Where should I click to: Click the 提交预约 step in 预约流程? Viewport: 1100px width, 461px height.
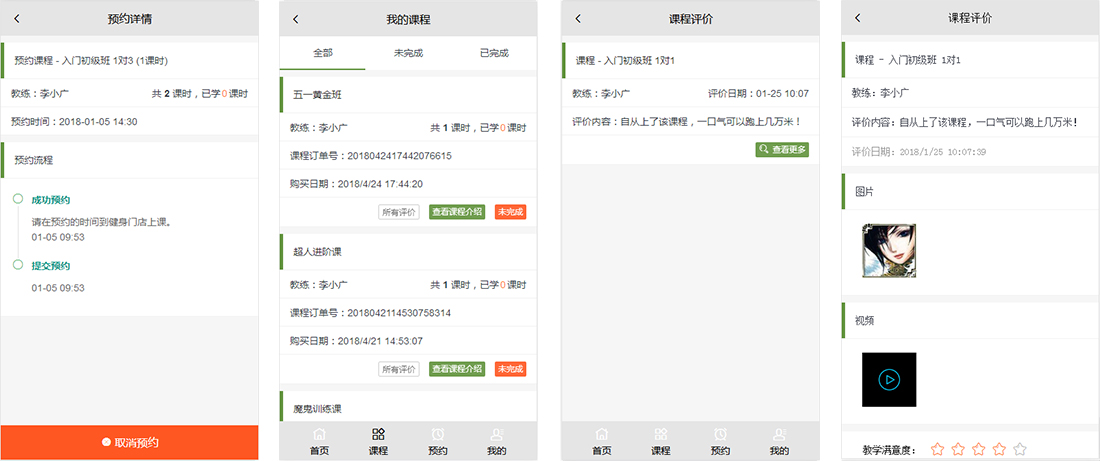tap(50, 266)
